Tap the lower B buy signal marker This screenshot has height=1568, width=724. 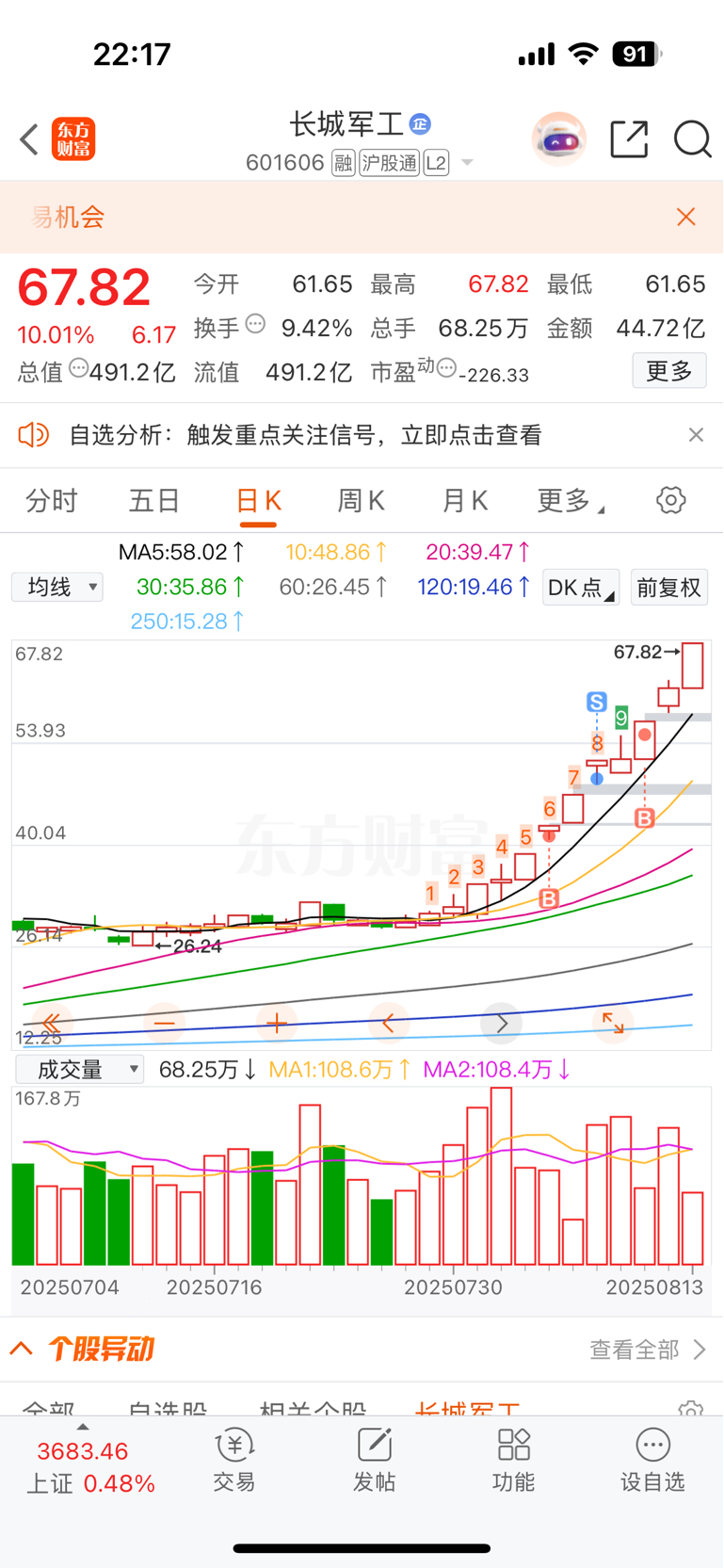pos(549,898)
